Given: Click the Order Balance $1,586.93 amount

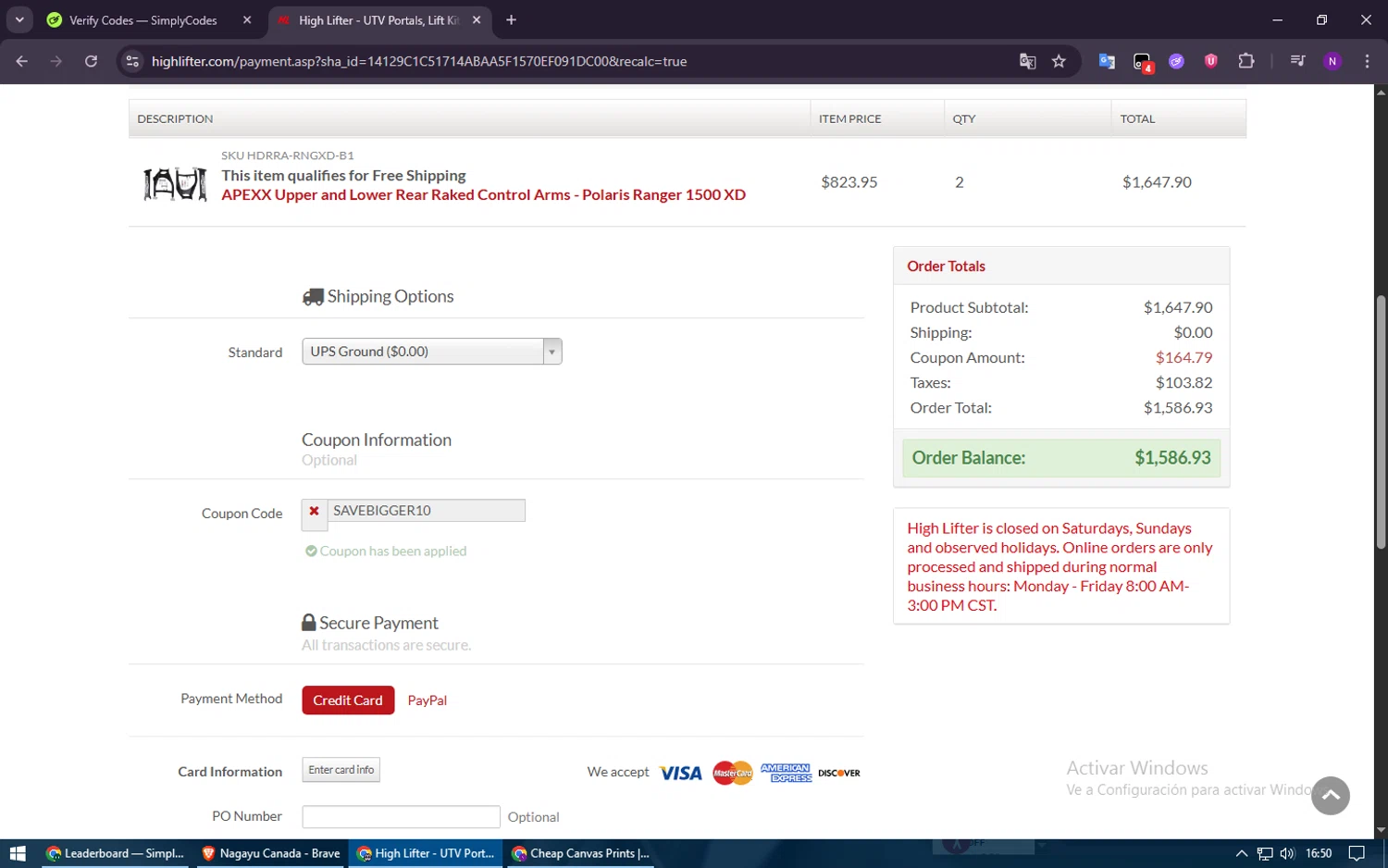Looking at the screenshot, I should tap(1172, 458).
